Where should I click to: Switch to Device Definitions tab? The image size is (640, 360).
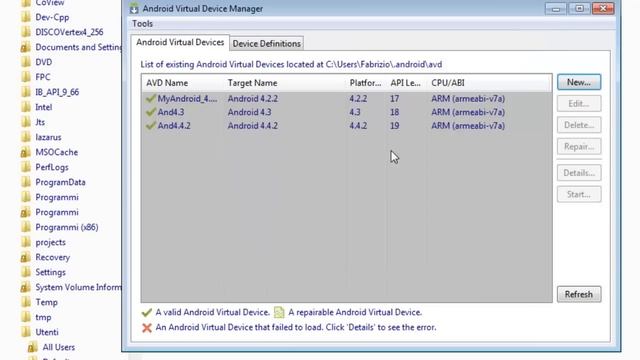(267, 44)
